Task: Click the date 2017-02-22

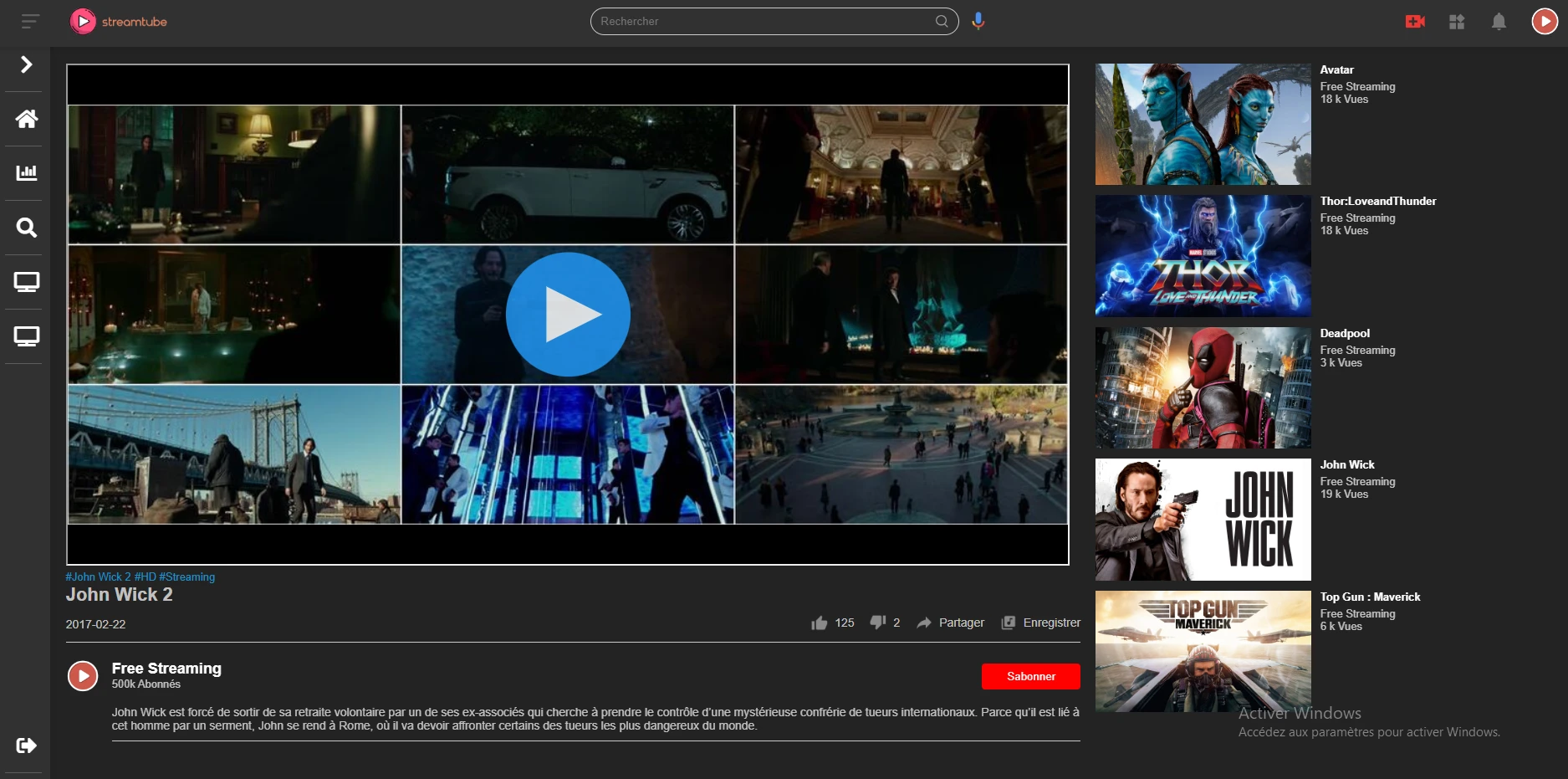Action: (x=95, y=624)
